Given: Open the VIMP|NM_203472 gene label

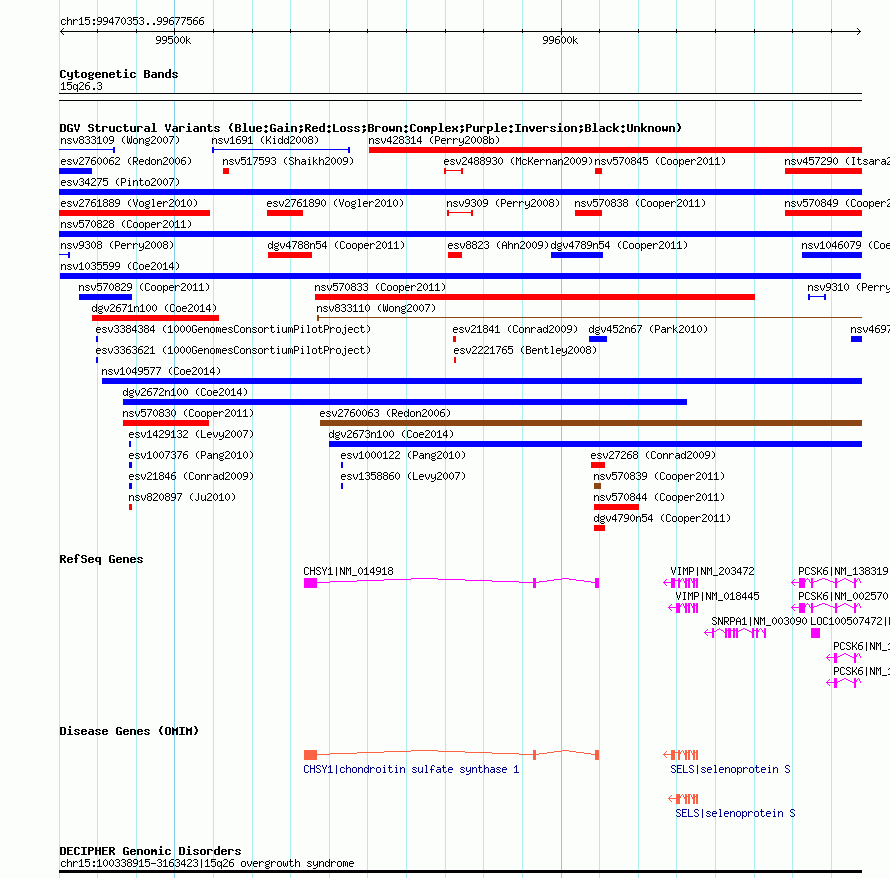Looking at the screenshot, I should pyautogui.click(x=712, y=571).
